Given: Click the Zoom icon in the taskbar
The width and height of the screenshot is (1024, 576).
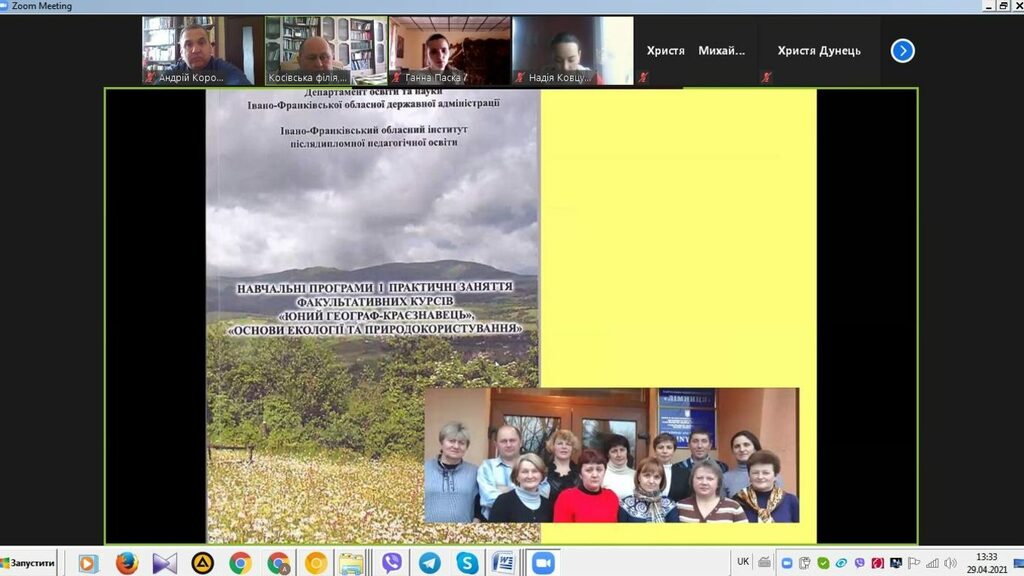Looking at the screenshot, I should [543, 563].
